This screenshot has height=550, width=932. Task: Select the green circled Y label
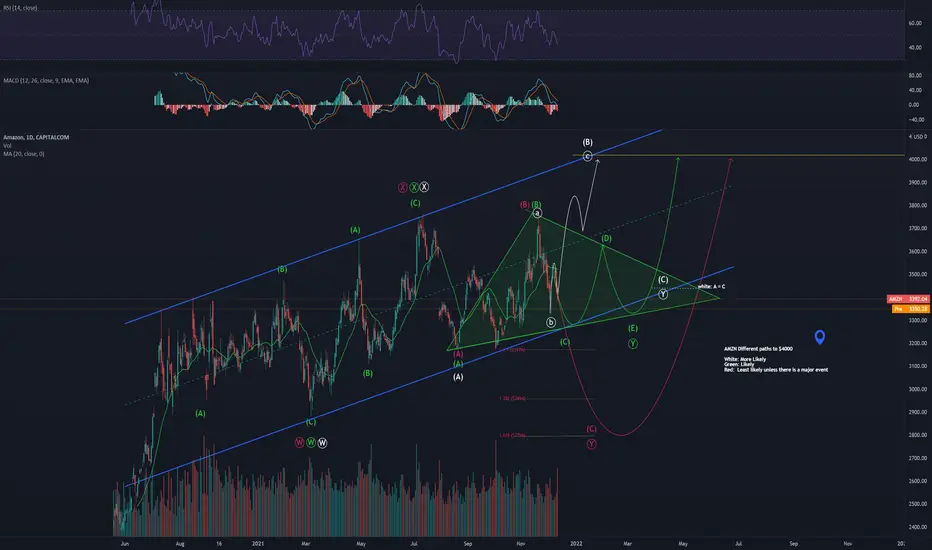coord(633,343)
